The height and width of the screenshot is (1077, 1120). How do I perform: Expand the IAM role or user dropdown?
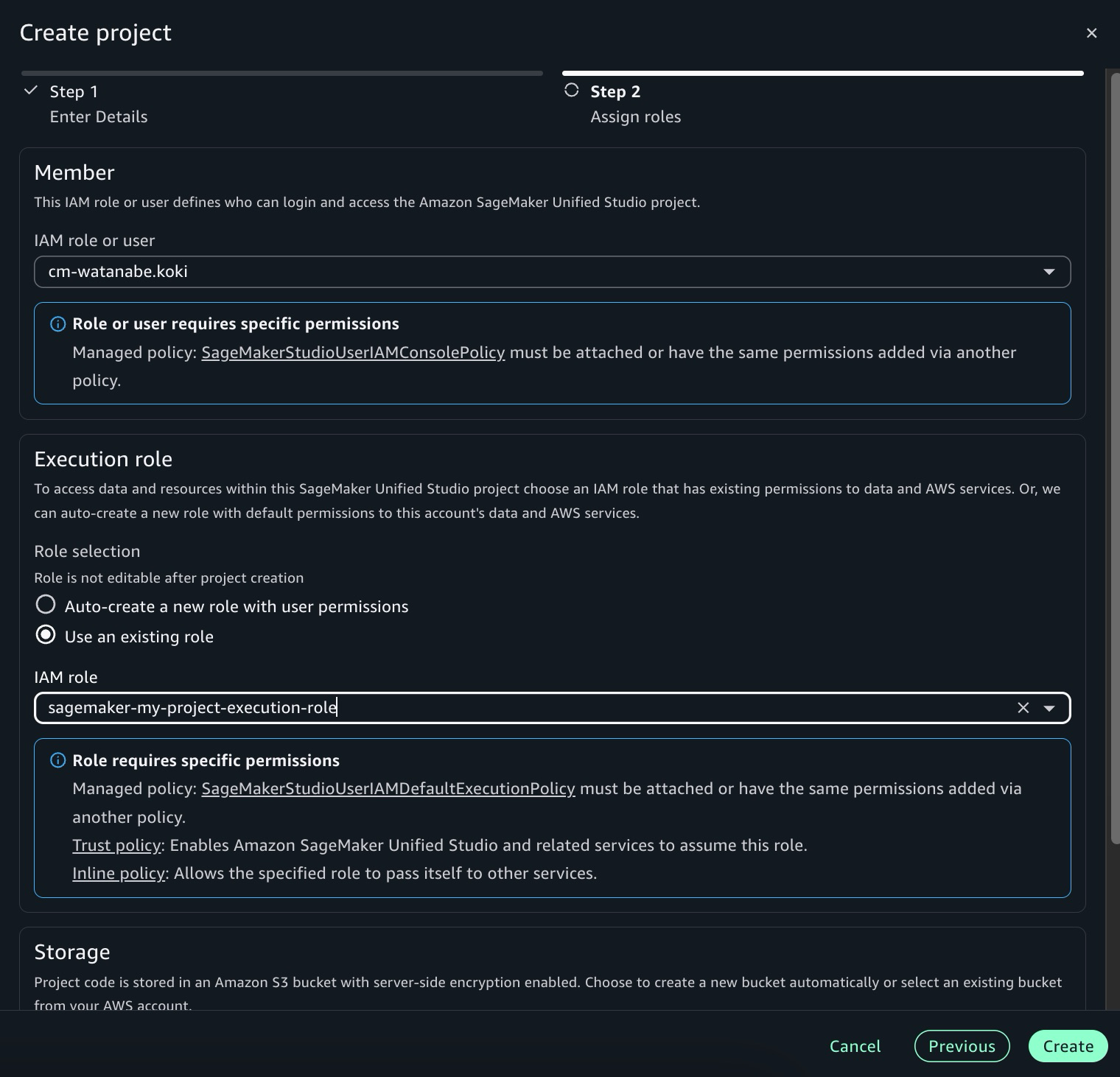point(1049,272)
